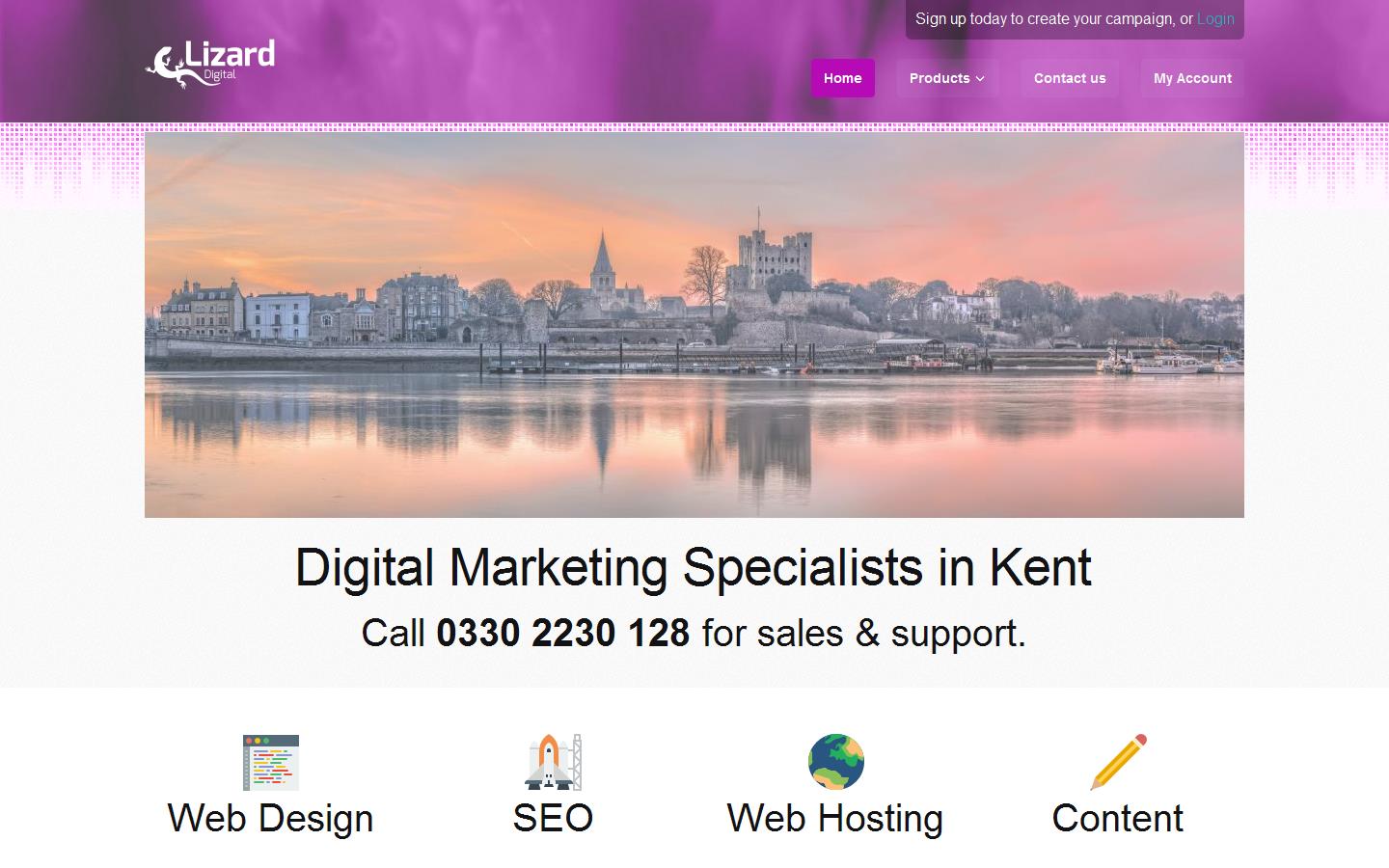
Task: Click the Web Design heading
Action: tap(270, 818)
